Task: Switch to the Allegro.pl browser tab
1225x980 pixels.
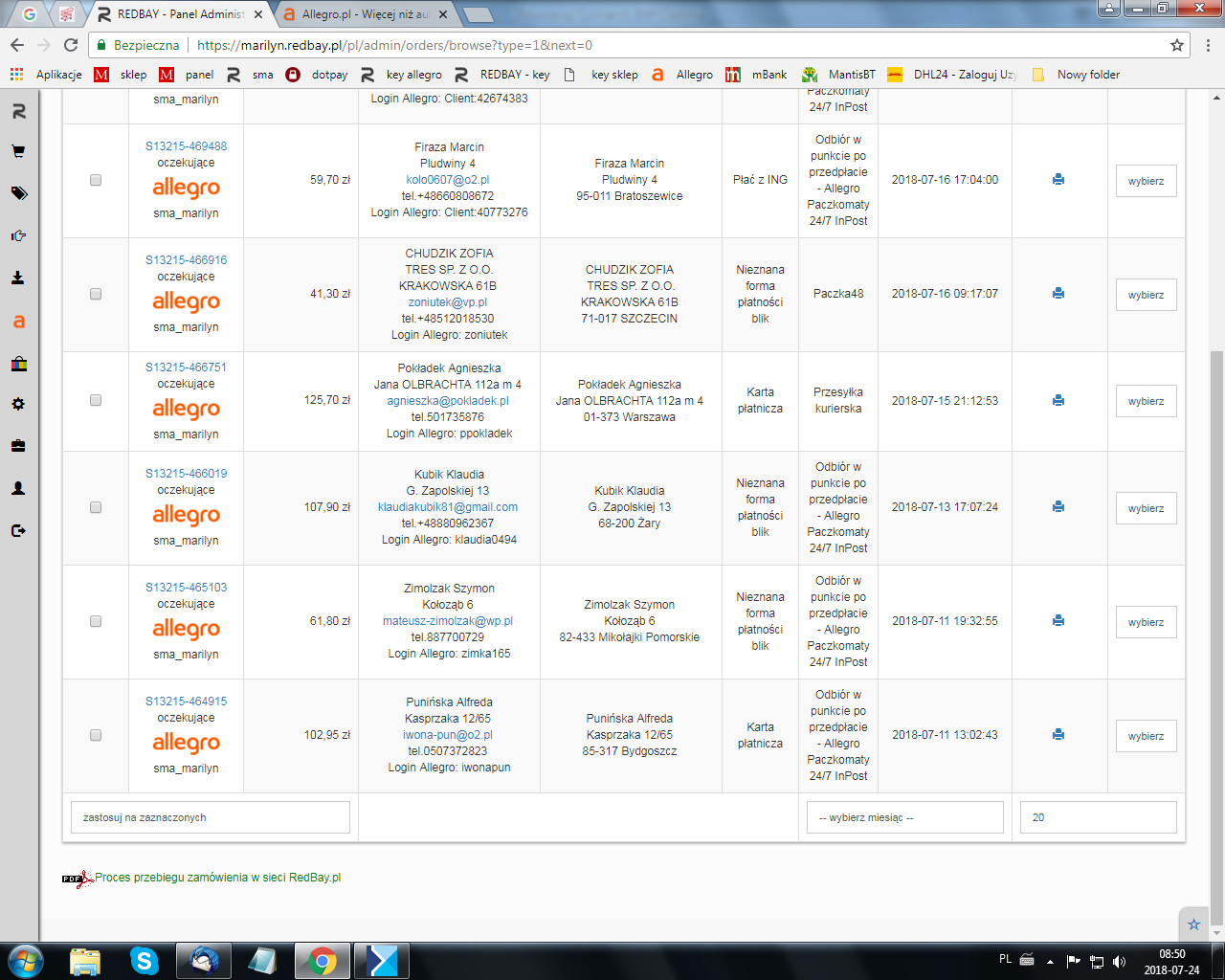Action: click(364, 14)
